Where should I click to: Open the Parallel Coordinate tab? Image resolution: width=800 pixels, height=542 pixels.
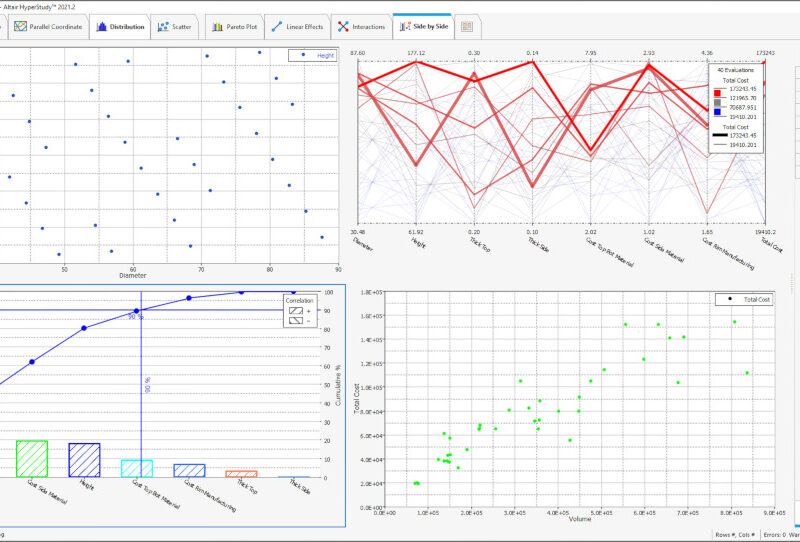48,27
